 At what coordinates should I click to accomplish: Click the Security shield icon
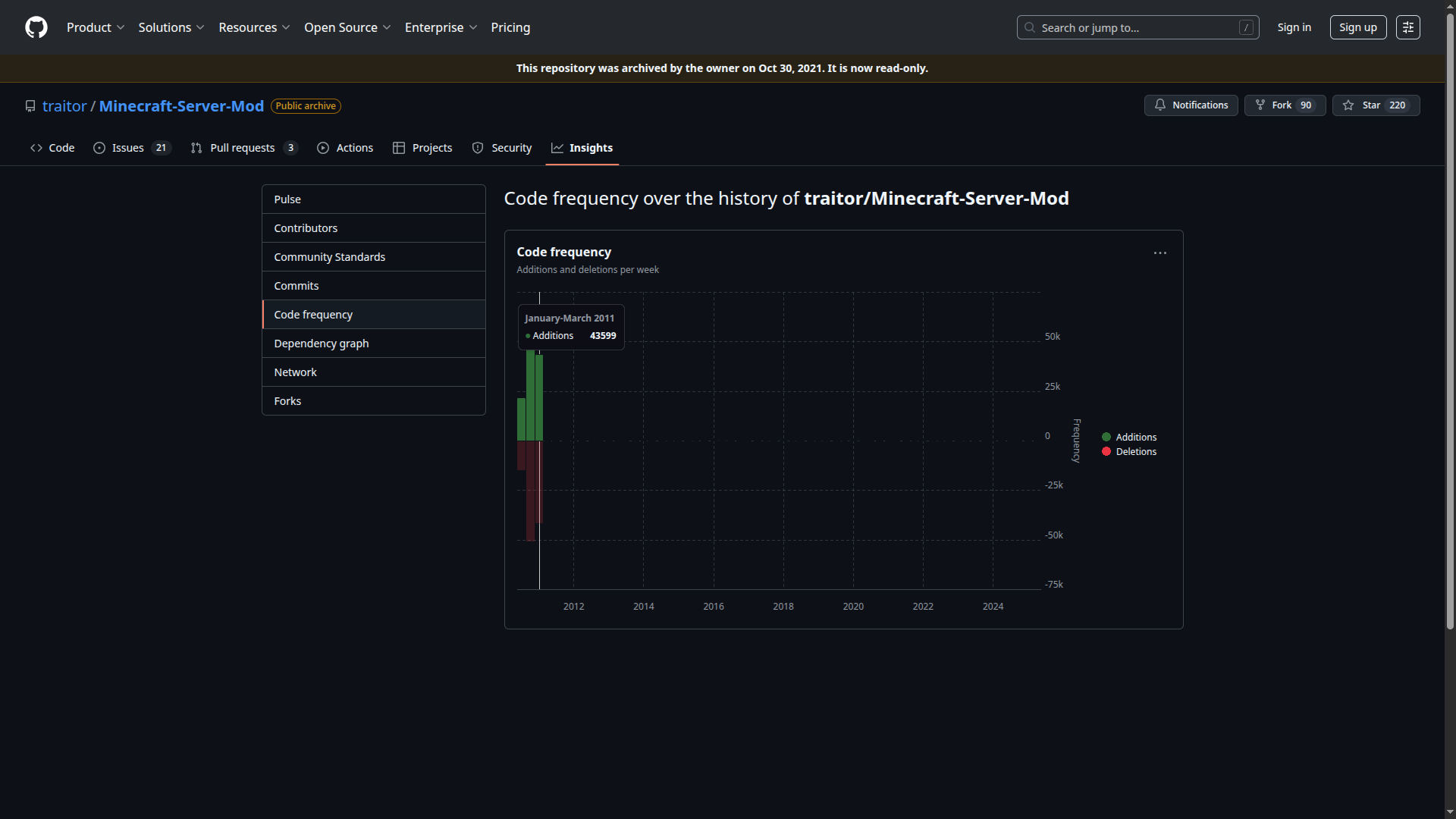click(478, 148)
